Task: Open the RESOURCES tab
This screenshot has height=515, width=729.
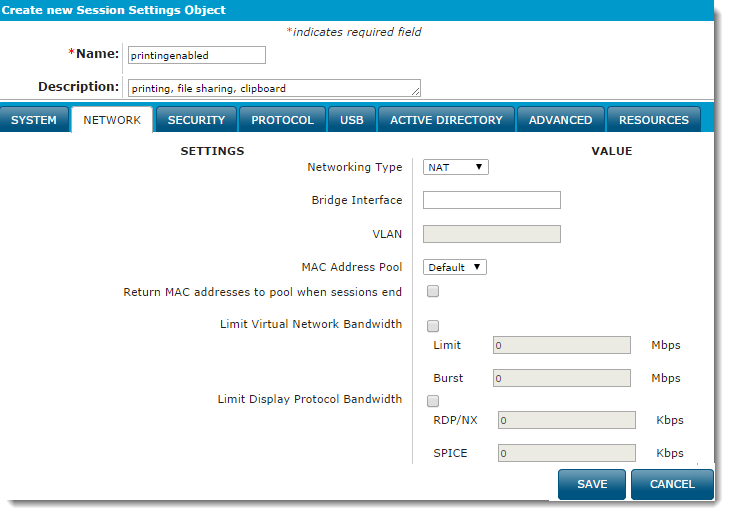Action: (x=653, y=120)
